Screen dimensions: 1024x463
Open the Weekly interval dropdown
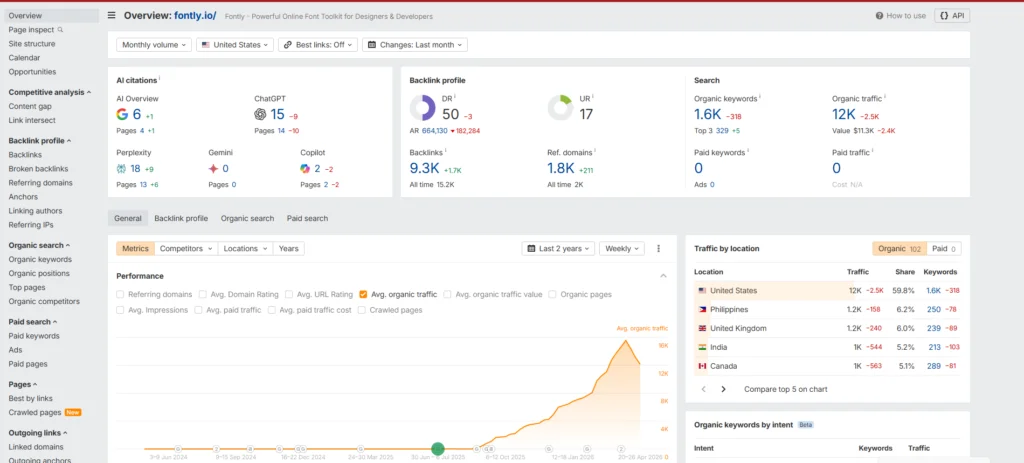coord(622,248)
